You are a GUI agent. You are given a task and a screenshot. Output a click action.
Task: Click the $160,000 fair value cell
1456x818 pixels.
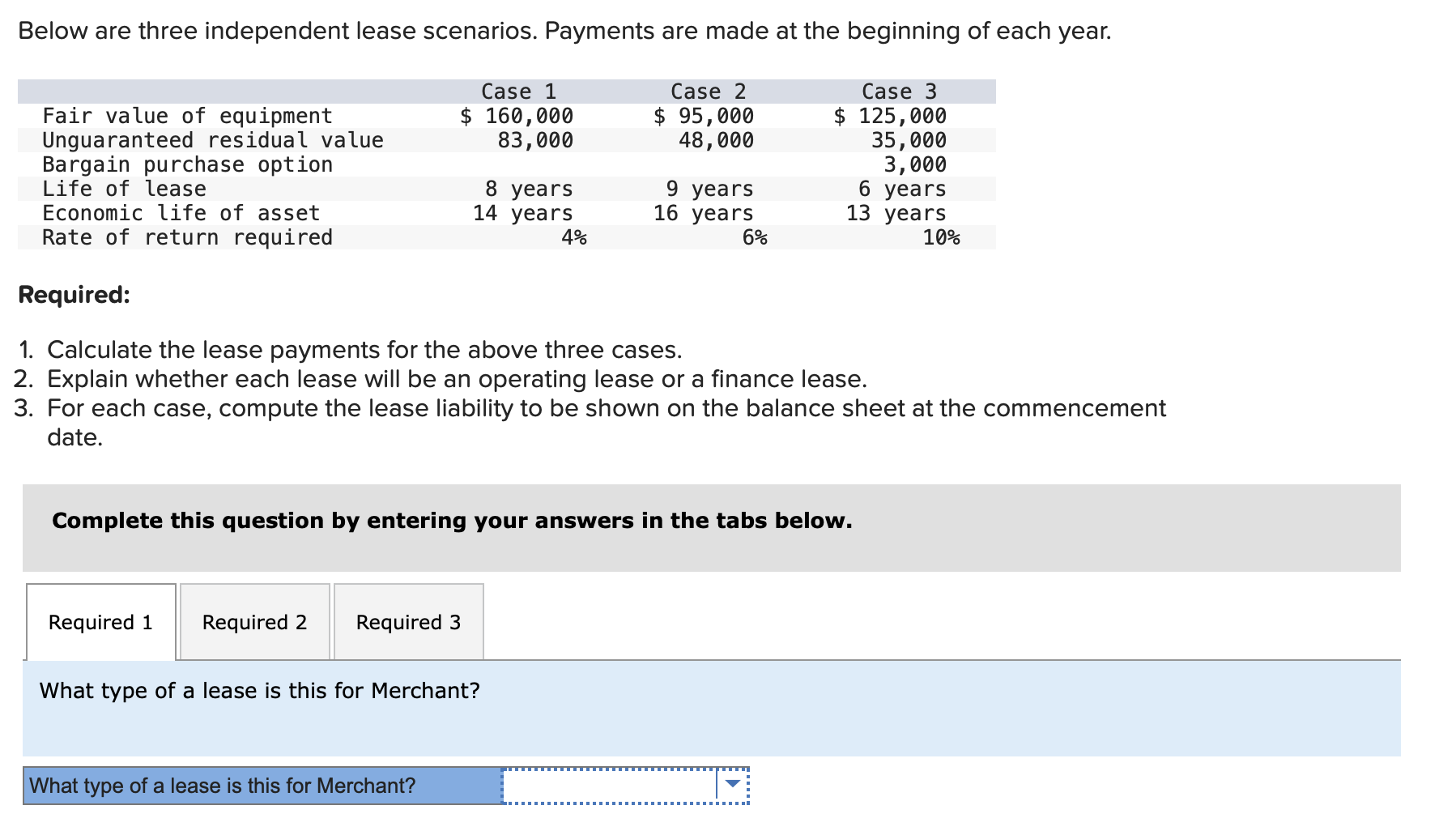click(x=516, y=115)
